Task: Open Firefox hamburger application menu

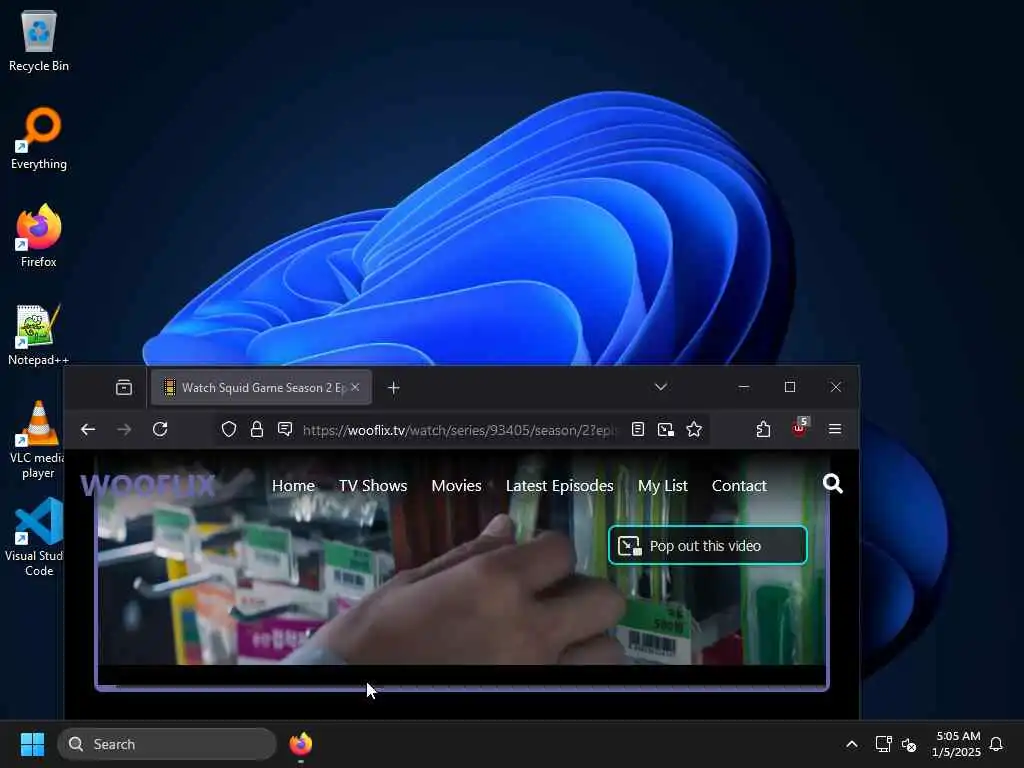Action: coord(835,429)
